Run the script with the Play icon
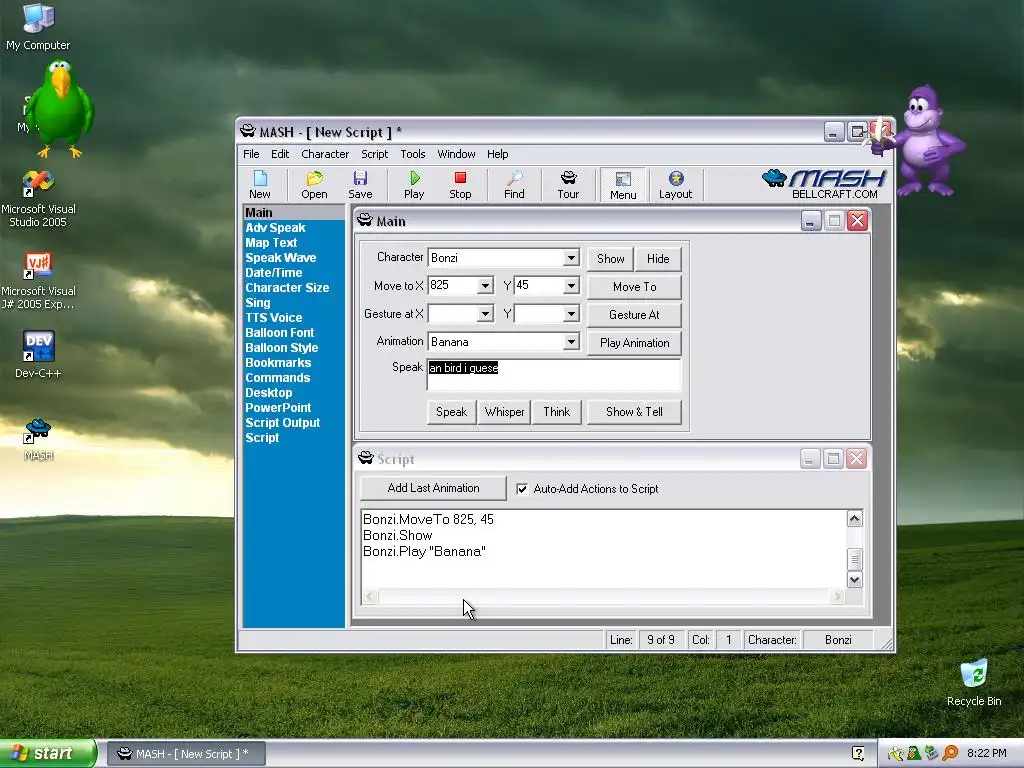This screenshot has height=768, width=1024. 414,184
